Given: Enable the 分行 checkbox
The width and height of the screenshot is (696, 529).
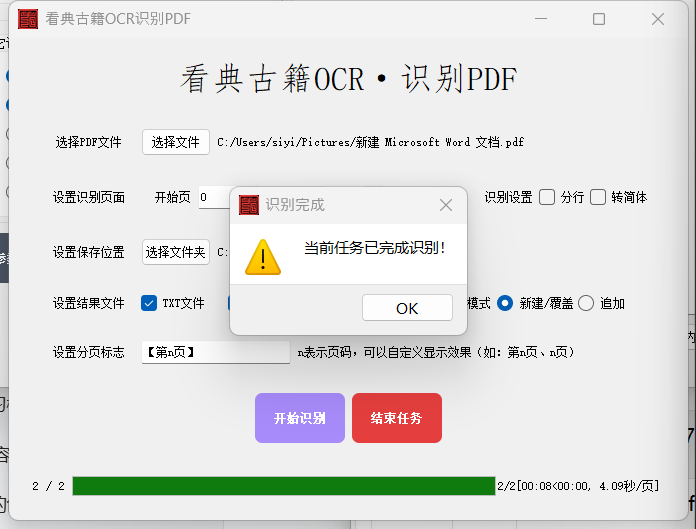Looking at the screenshot, I should [547, 197].
